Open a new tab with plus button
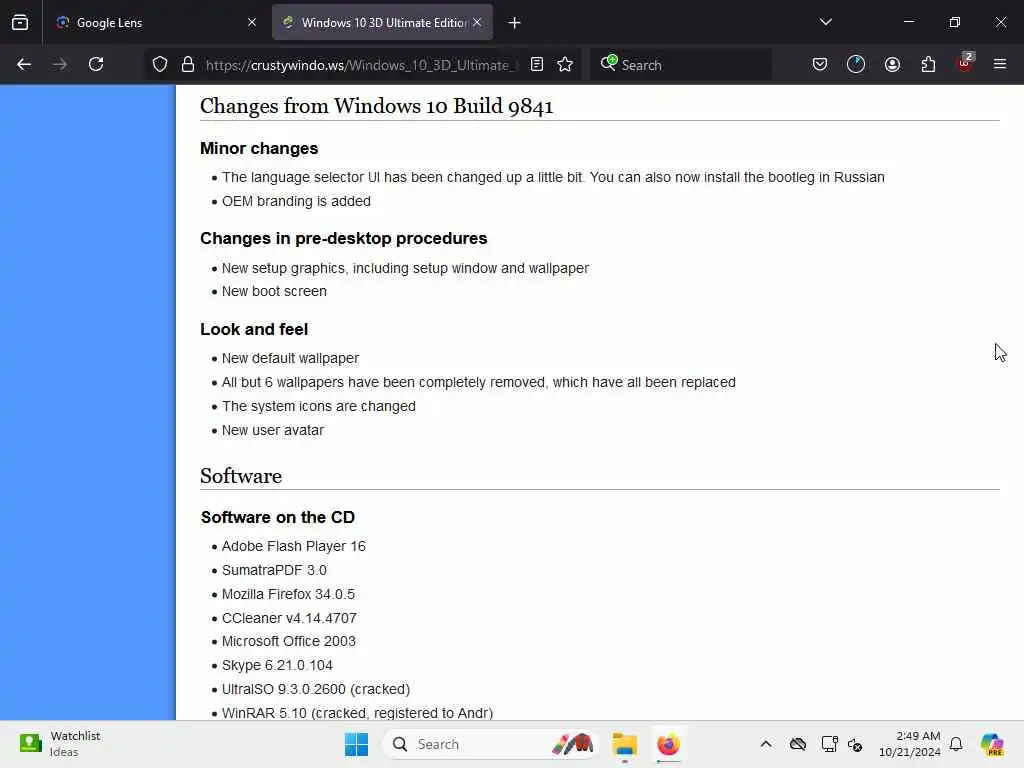 point(515,23)
